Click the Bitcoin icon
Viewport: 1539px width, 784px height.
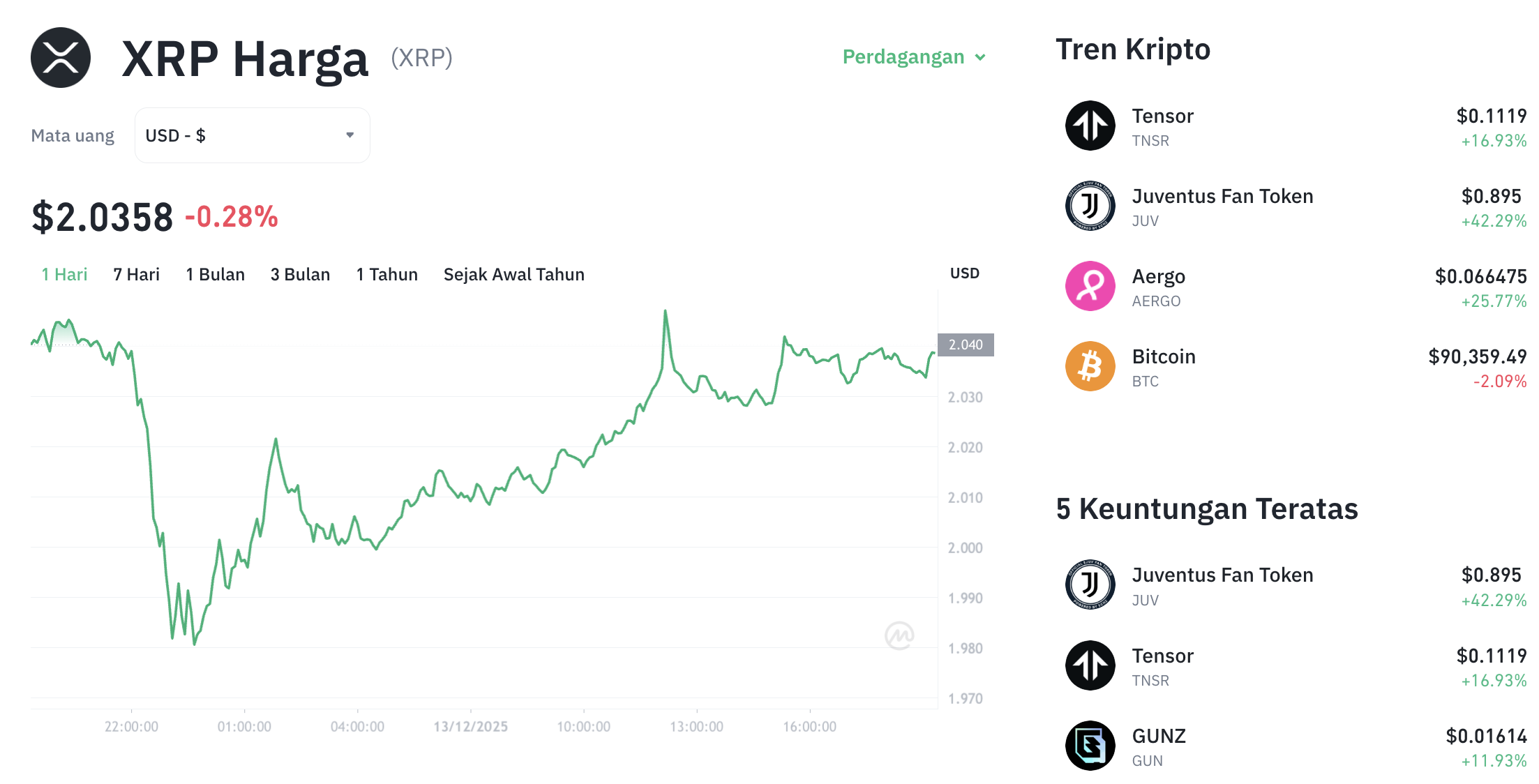pos(1090,366)
